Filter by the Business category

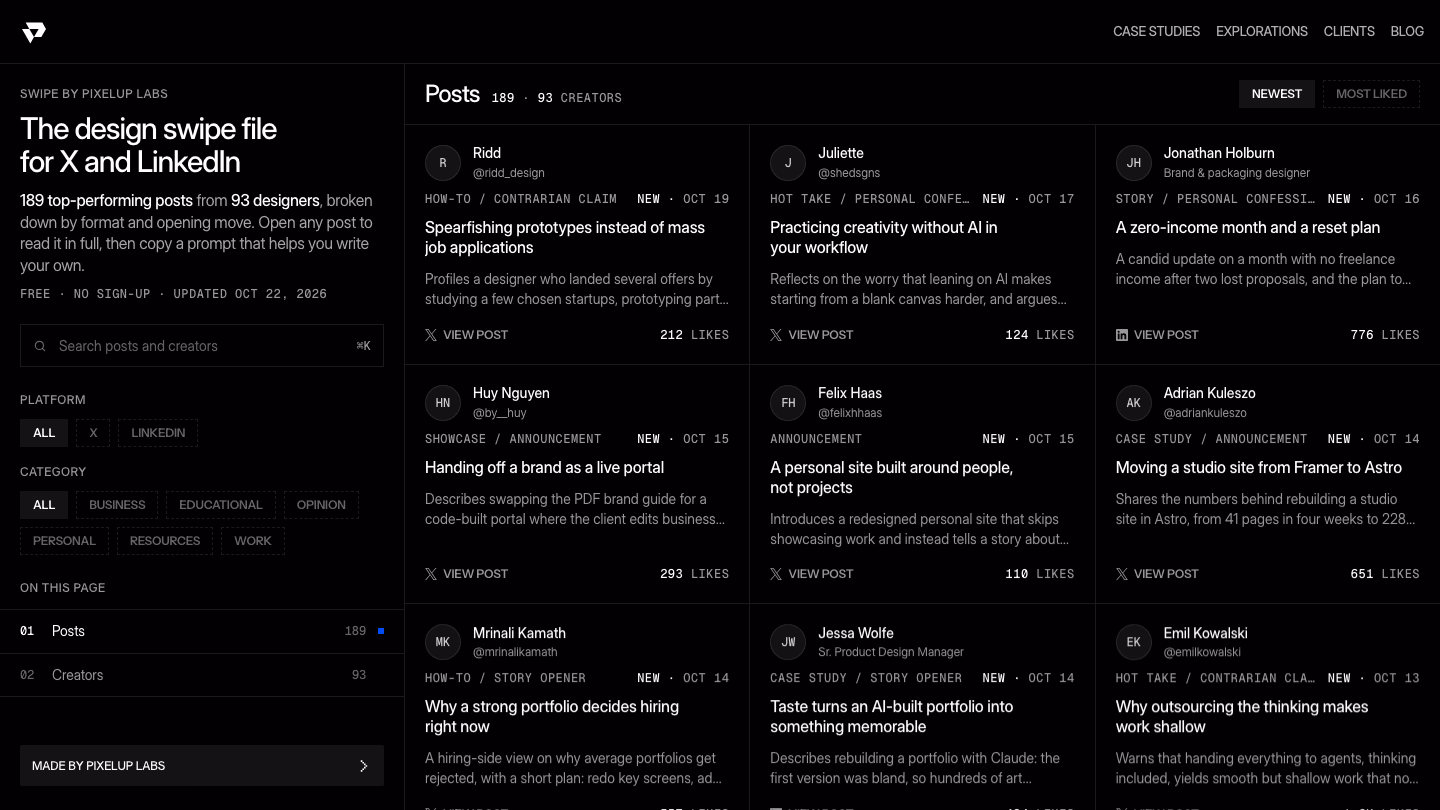pyautogui.click(x=117, y=505)
